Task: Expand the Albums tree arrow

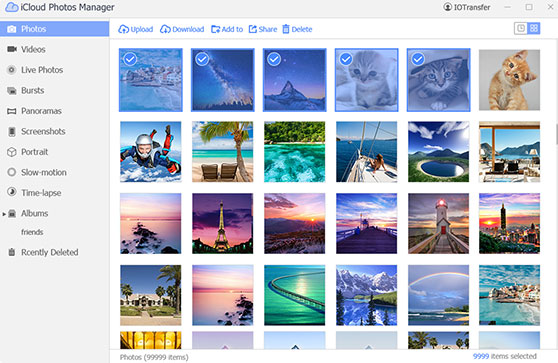Action: pos(4,214)
